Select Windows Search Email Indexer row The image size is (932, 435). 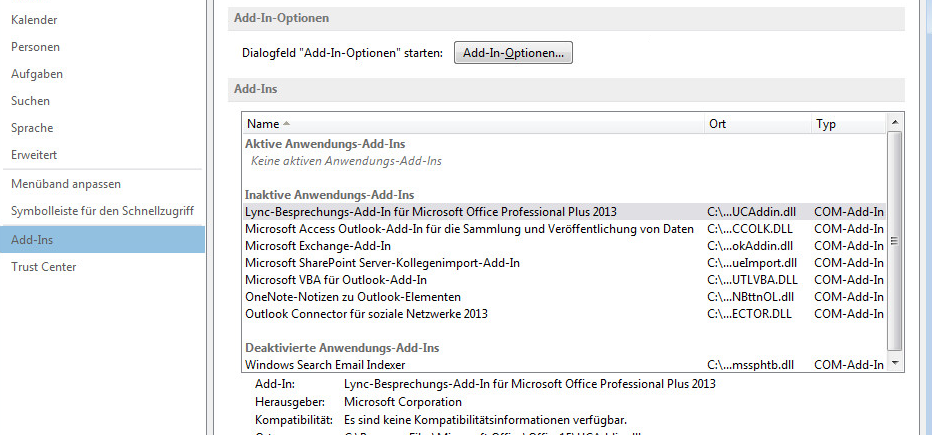(563, 364)
